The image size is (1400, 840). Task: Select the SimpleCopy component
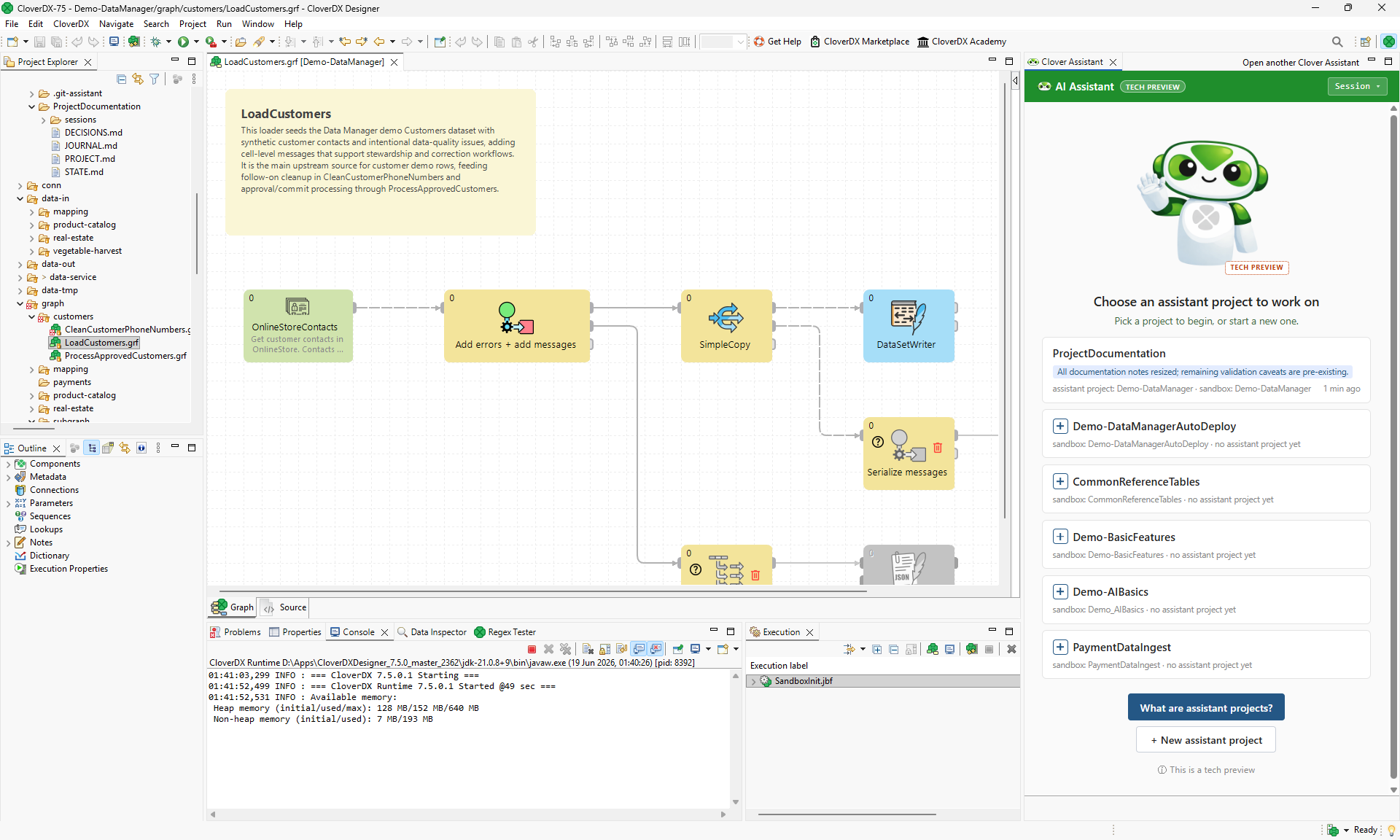pyautogui.click(x=726, y=326)
